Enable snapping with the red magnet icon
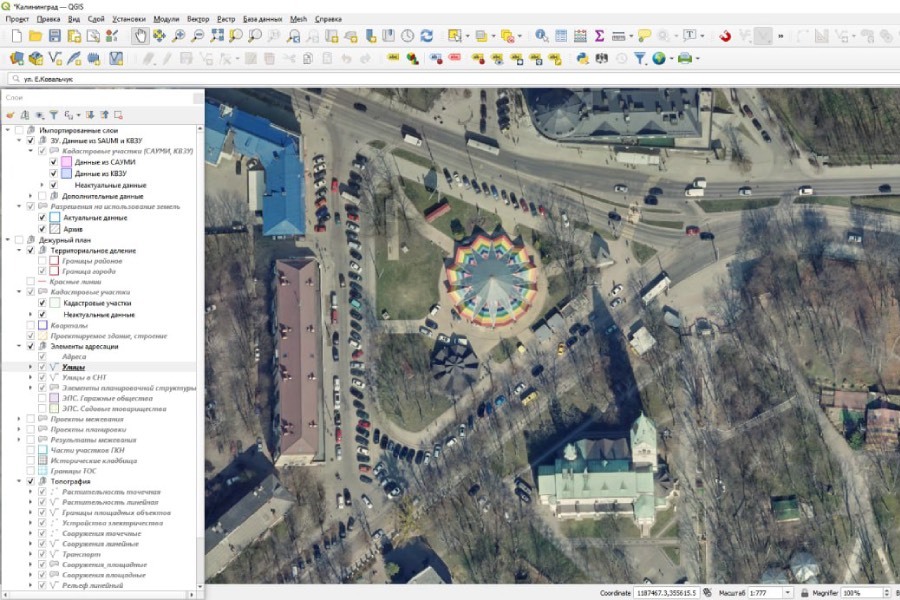Viewport: 900px width, 600px height. [725, 36]
